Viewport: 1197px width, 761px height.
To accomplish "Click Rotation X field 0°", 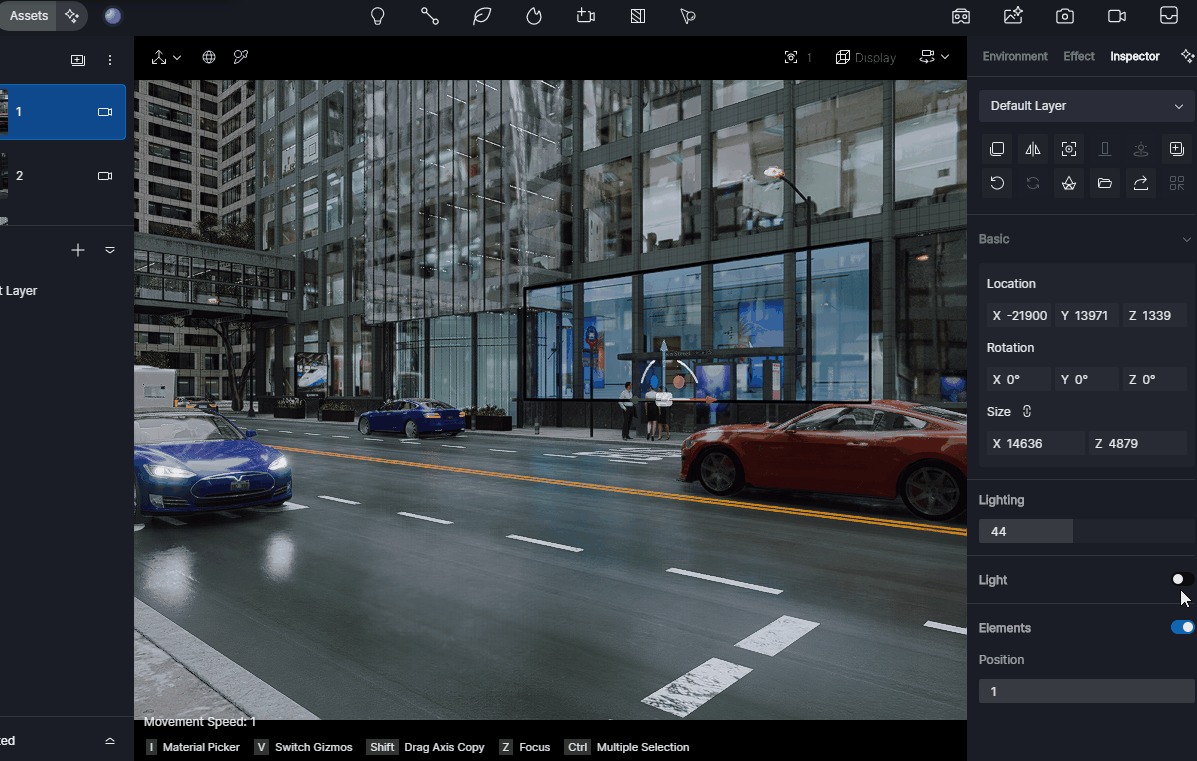I will 1018,379.
